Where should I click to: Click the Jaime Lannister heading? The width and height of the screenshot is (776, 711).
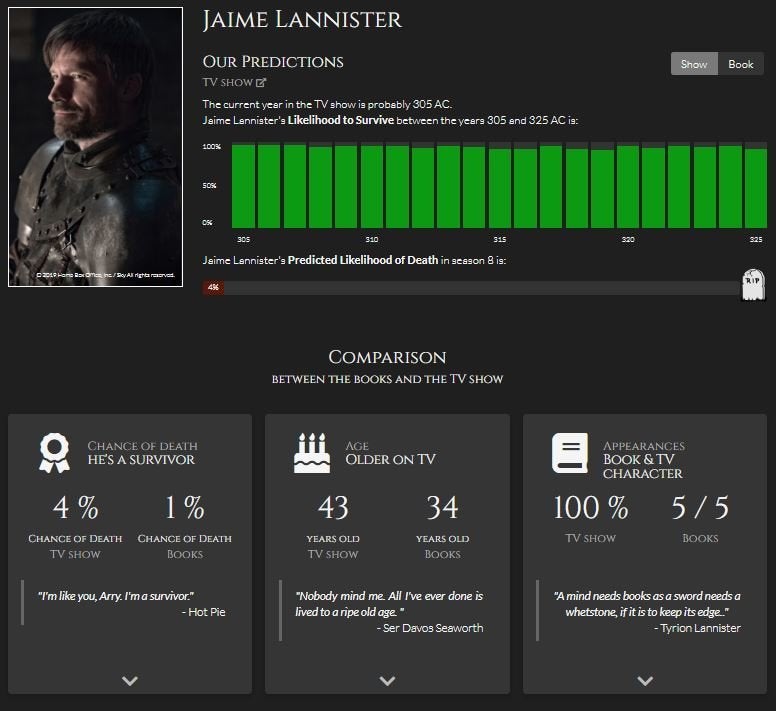[302, 20]
